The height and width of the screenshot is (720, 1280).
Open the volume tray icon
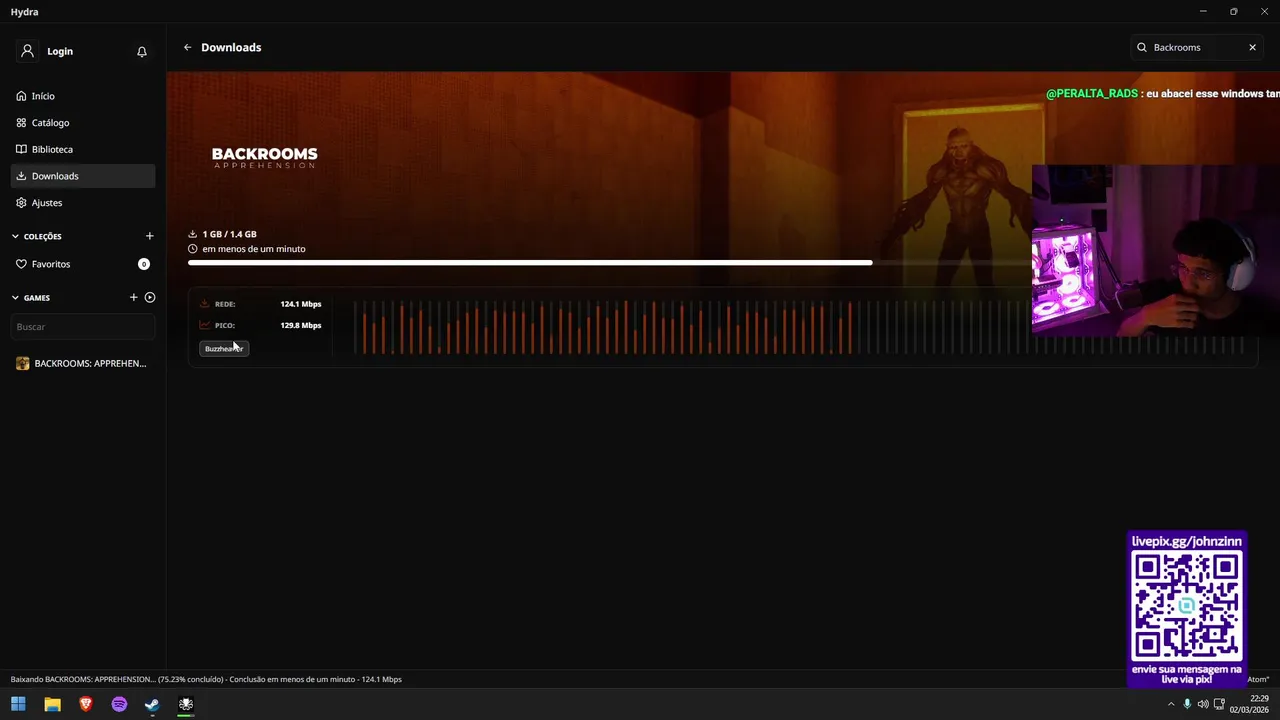coord(1203,704)
